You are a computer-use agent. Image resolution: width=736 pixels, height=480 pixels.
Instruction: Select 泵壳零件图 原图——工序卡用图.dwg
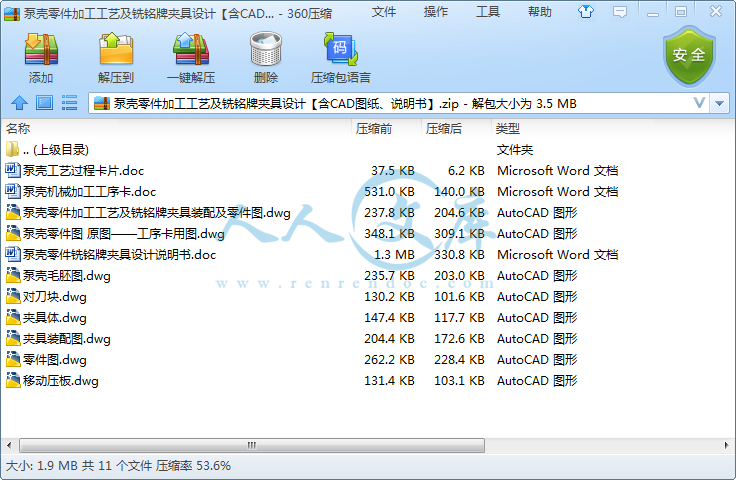[123, 234]
